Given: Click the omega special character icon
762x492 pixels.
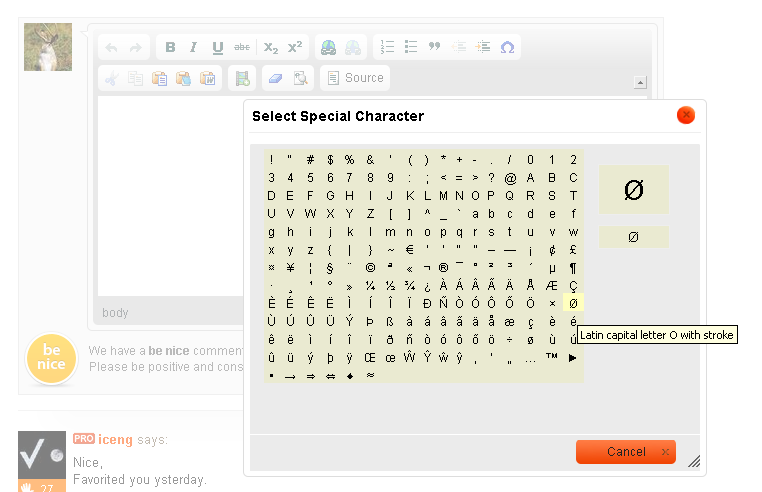Looking at the screenshot, I should 507,47.
